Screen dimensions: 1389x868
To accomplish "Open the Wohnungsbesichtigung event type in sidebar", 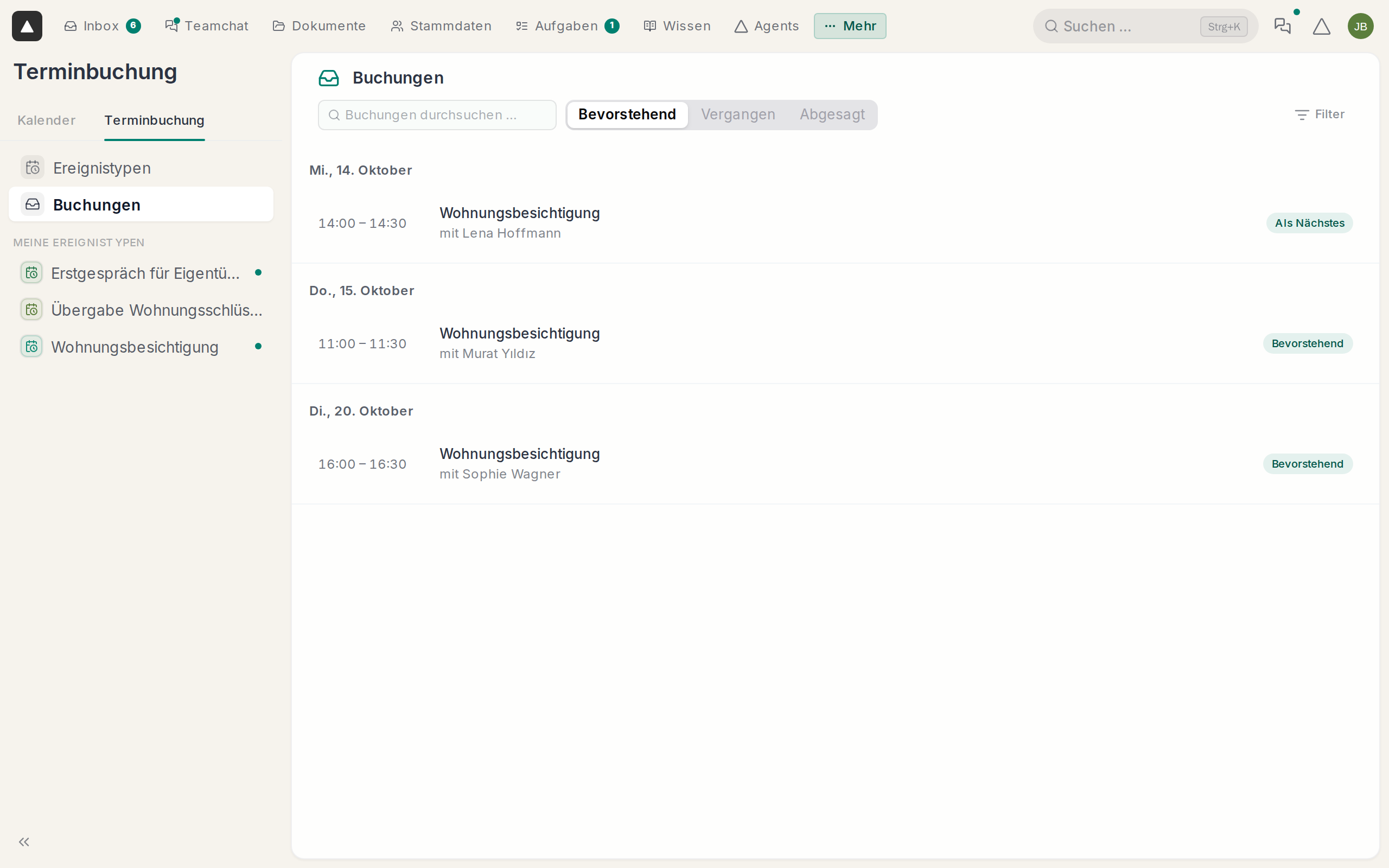I will pyautogui.click(x=141, y=347).
